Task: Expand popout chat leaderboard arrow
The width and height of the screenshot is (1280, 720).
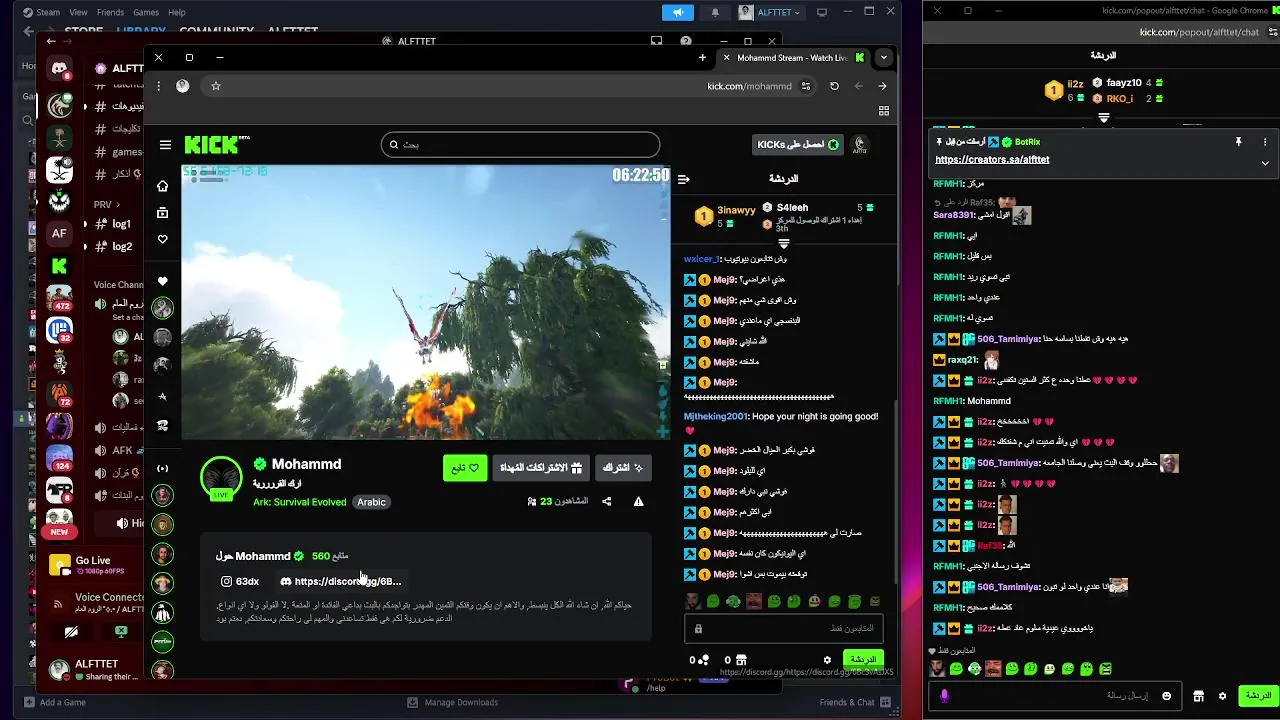Action: click(1103, 118)
